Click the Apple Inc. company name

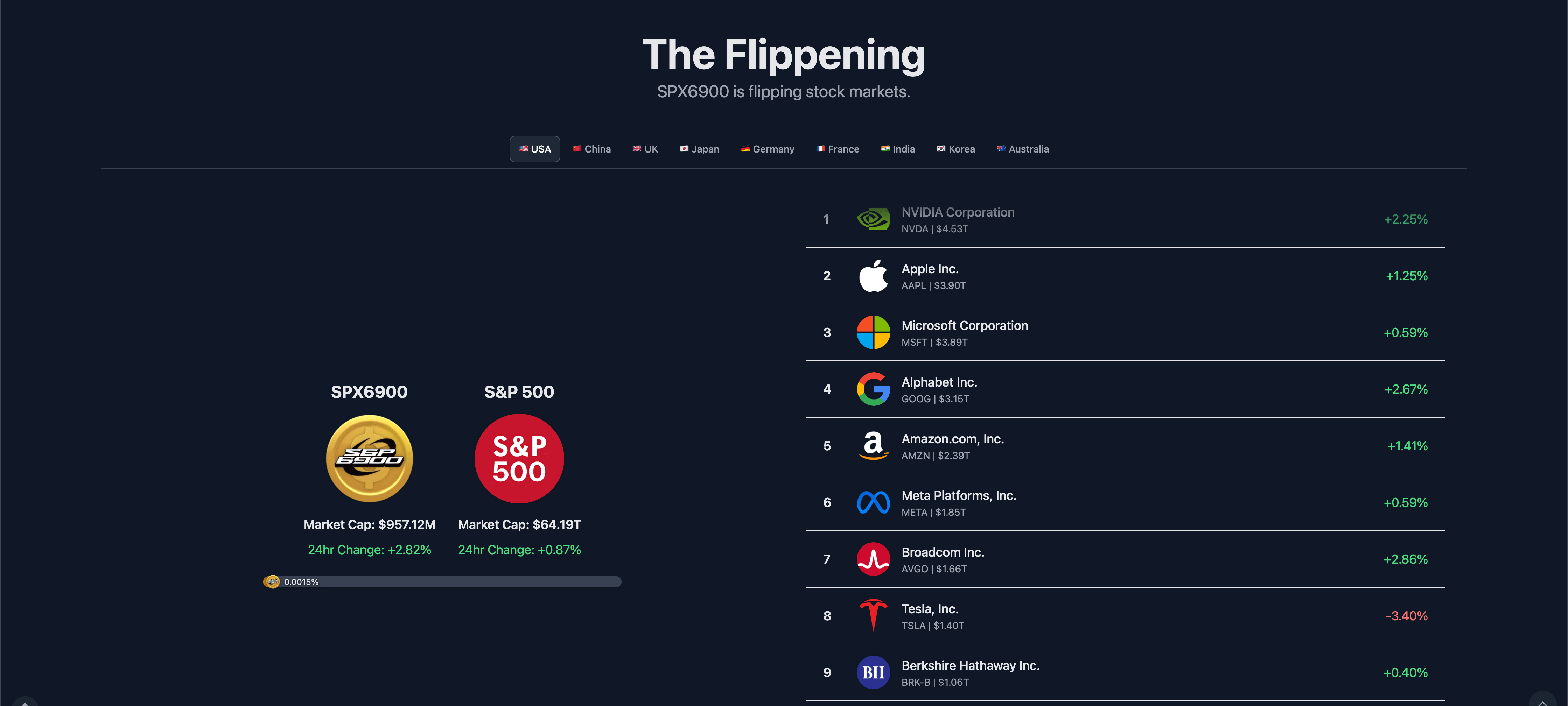pos(930,268)
